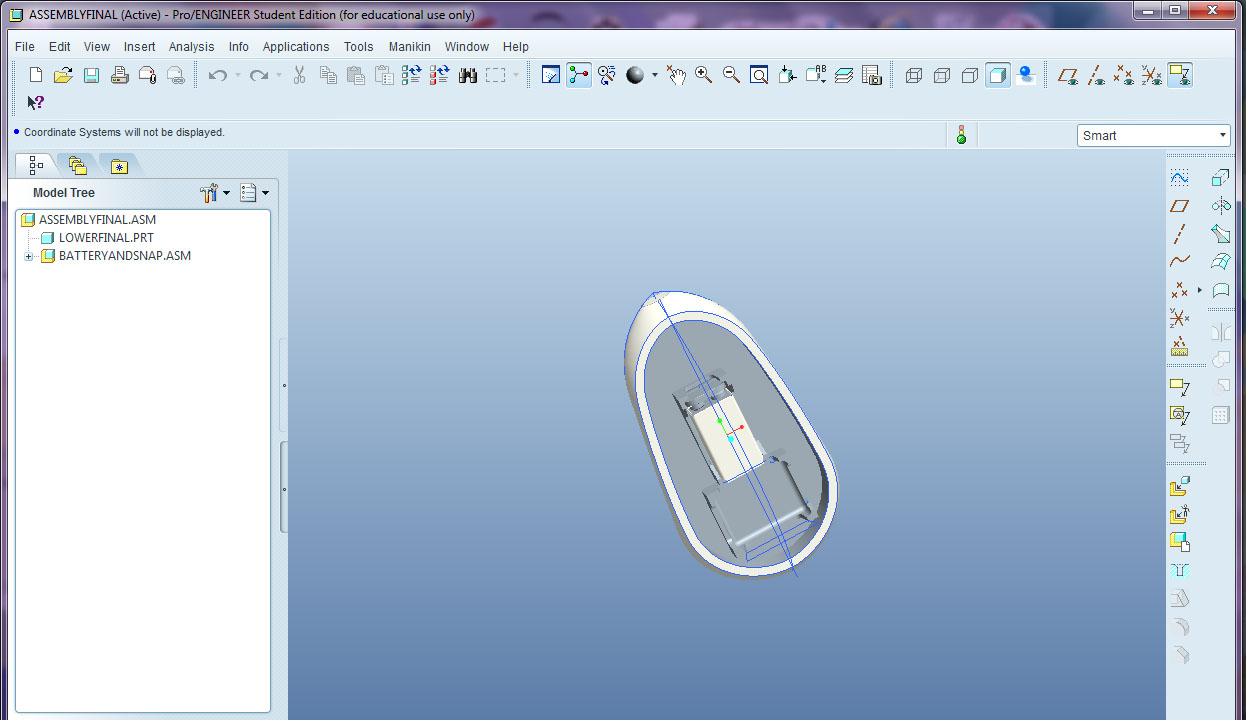Select the Line sketching tool
This screenshot has width=1246, height=720.
pos(1180,233)
